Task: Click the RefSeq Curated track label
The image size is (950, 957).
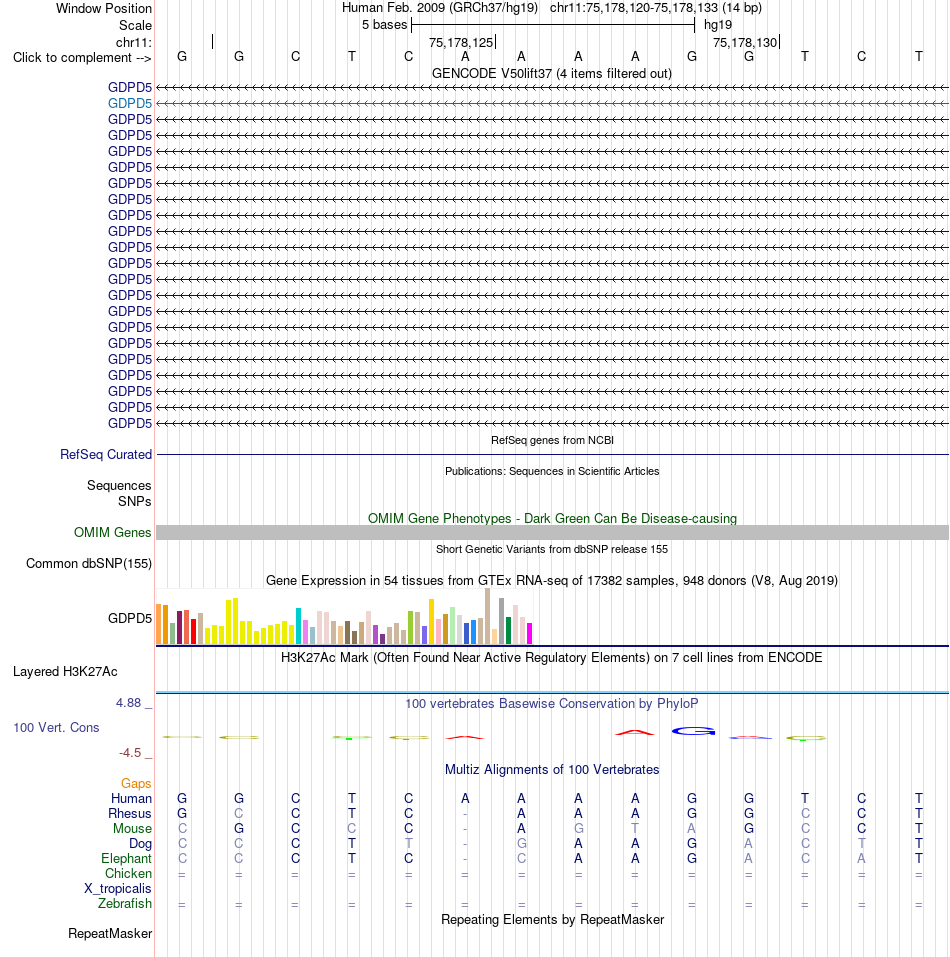Action: click(x=106, y=455)
